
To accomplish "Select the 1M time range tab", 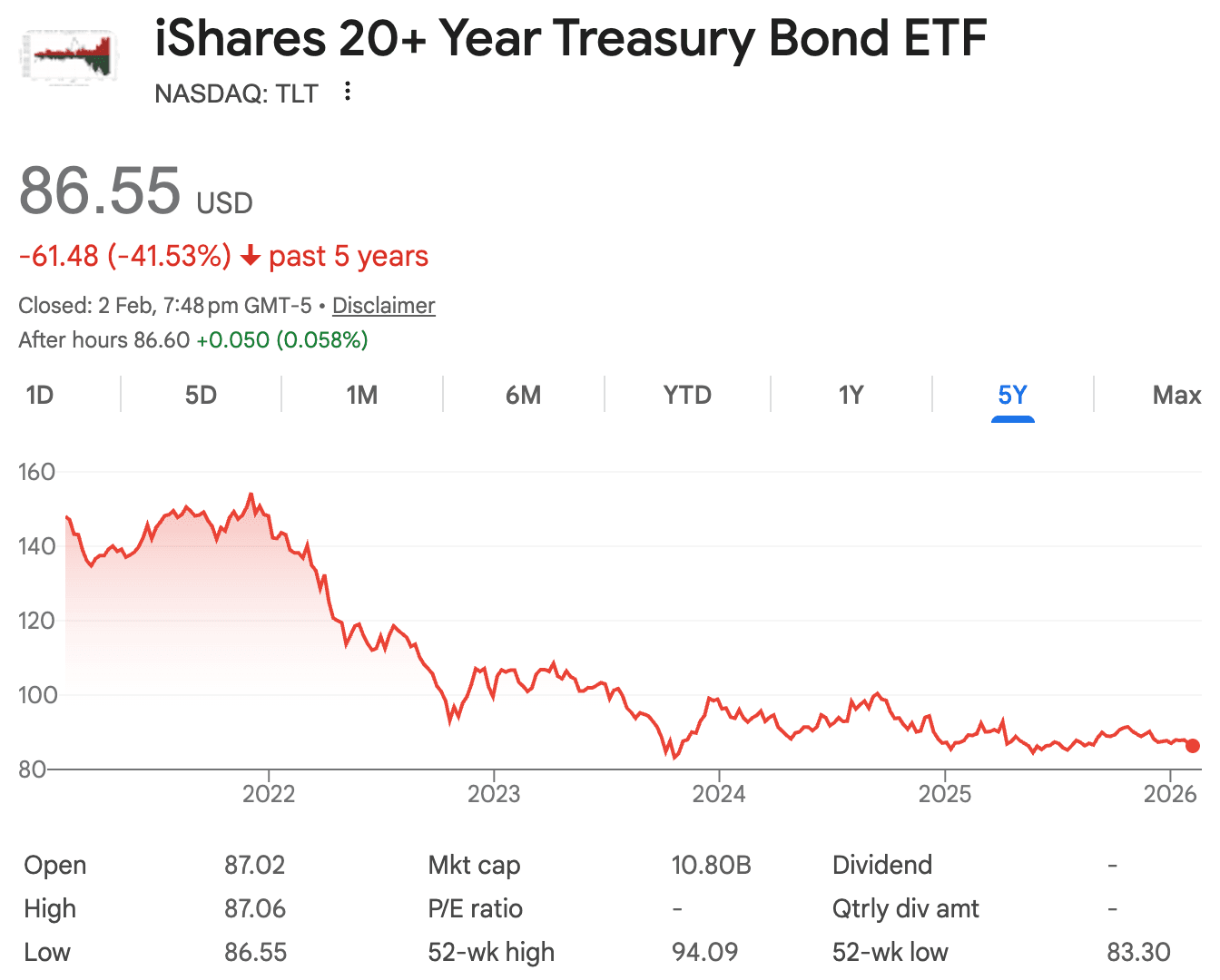I will coord(362,396).
